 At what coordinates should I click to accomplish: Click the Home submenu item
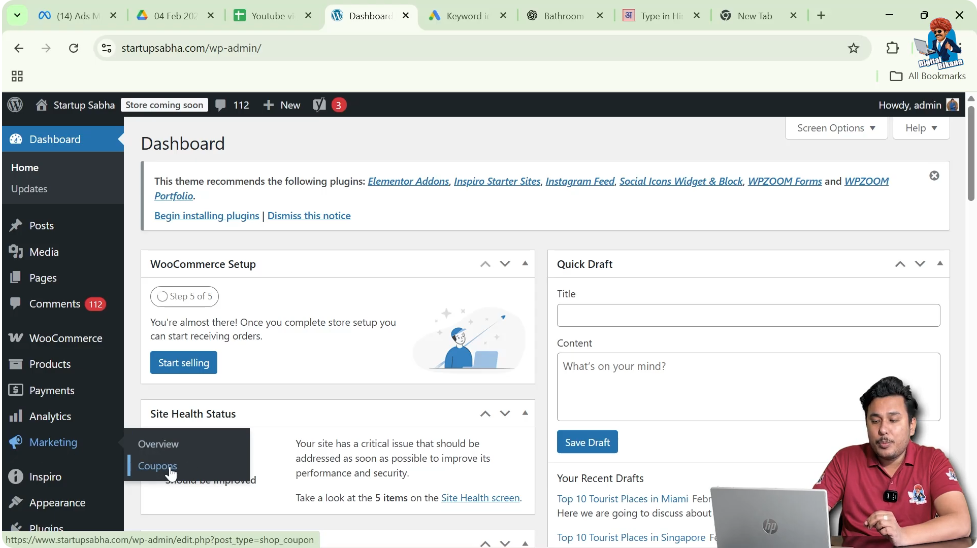click(x=25, y=168)
